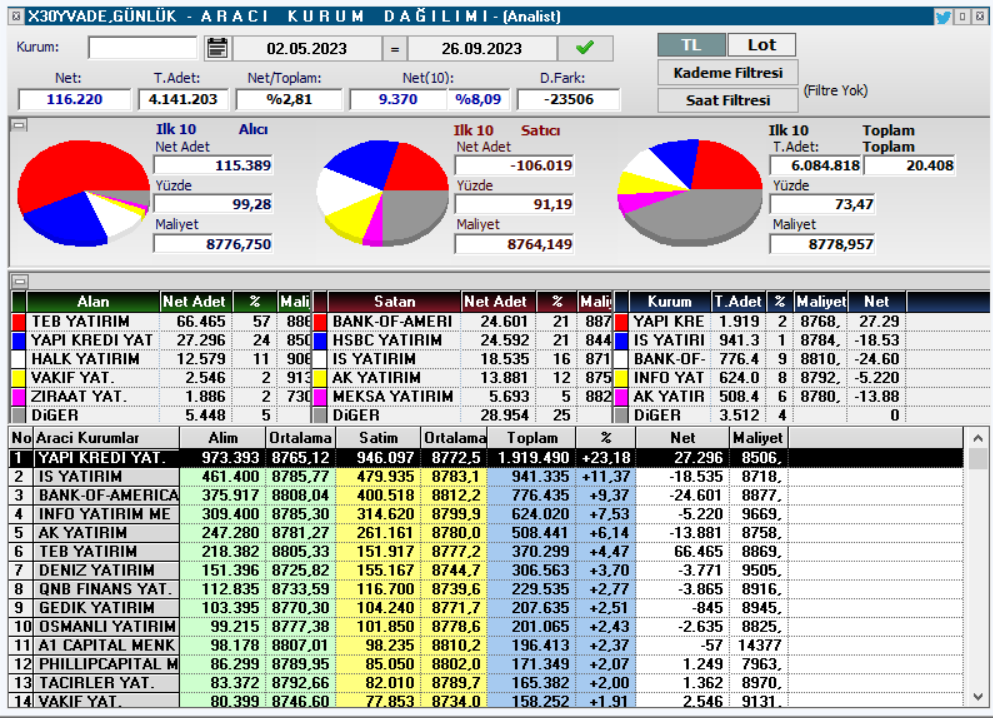
Task: Share via the Twitter bird icon
Action: (943, 17)
